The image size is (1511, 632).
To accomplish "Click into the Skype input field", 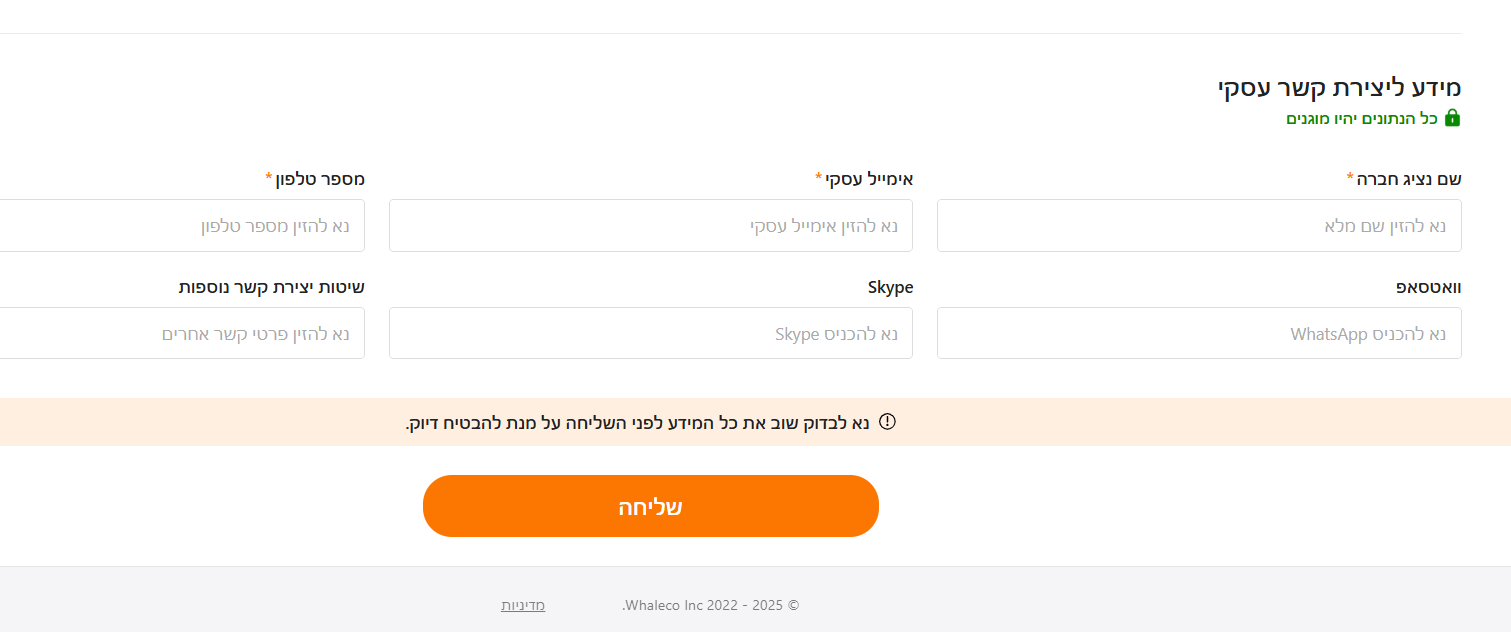I will tap(650, 333).
